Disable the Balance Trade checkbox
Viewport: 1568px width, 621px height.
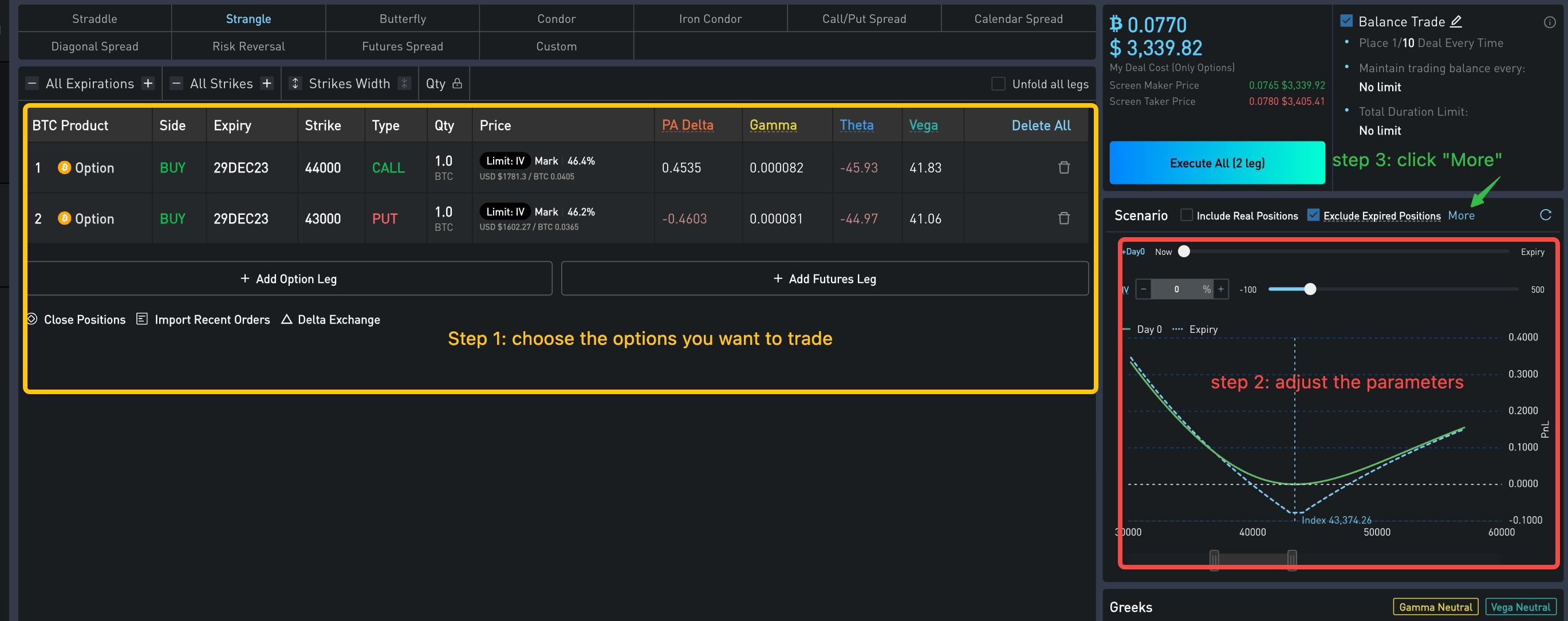click(x=1346, y=21)
